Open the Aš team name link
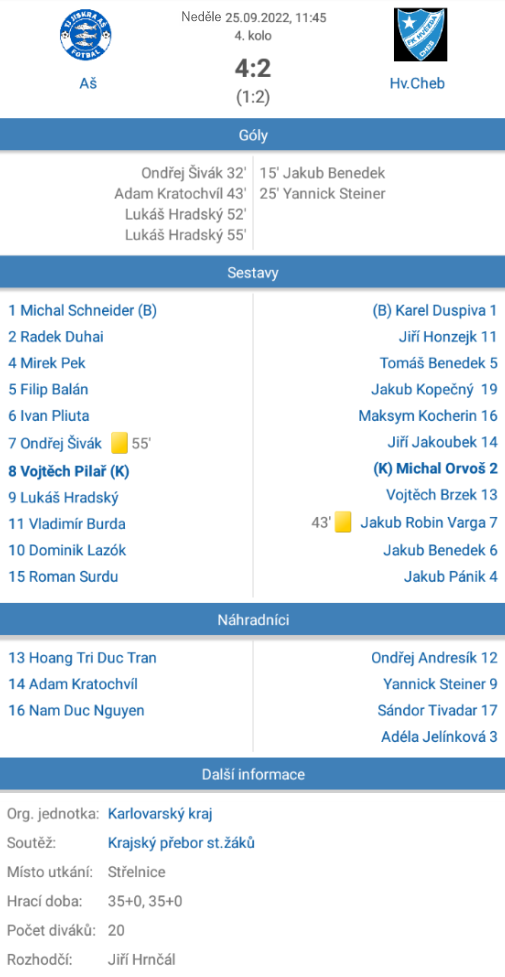505x977 pixels. tap(87, 83)
